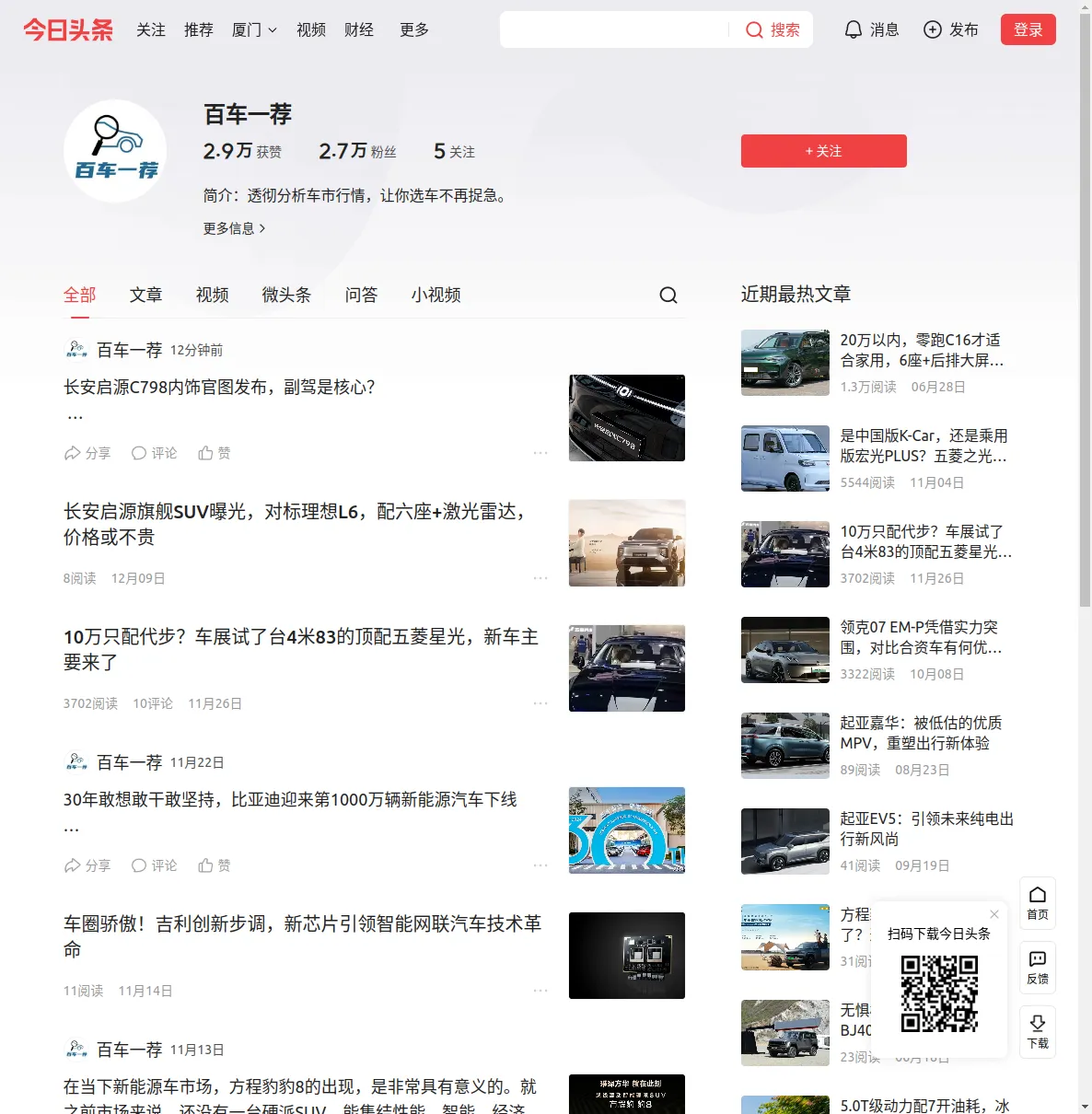The image size is (1092, 1114).
Task: Open hot article 是中国版K-Car
Action: click(924, 446)
